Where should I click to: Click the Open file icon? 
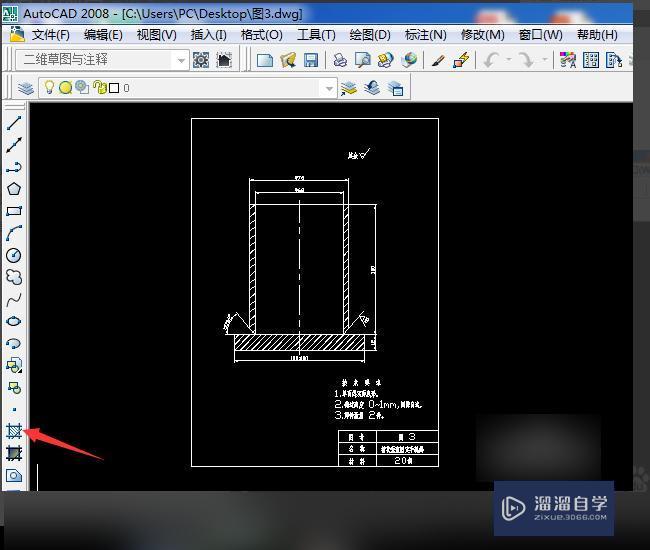pos(288,61)
